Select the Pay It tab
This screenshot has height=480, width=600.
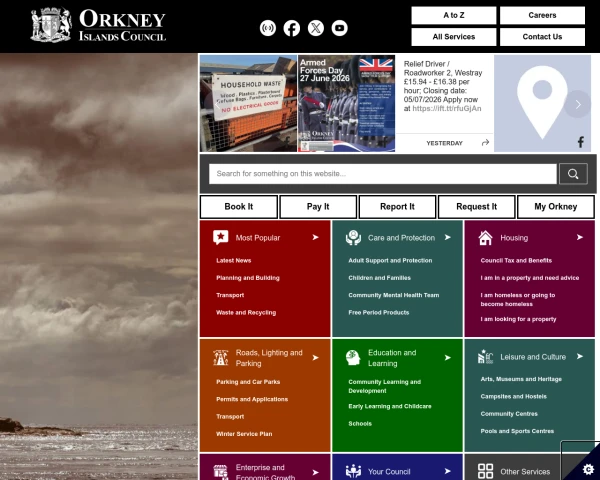click(x=318, y=207)
